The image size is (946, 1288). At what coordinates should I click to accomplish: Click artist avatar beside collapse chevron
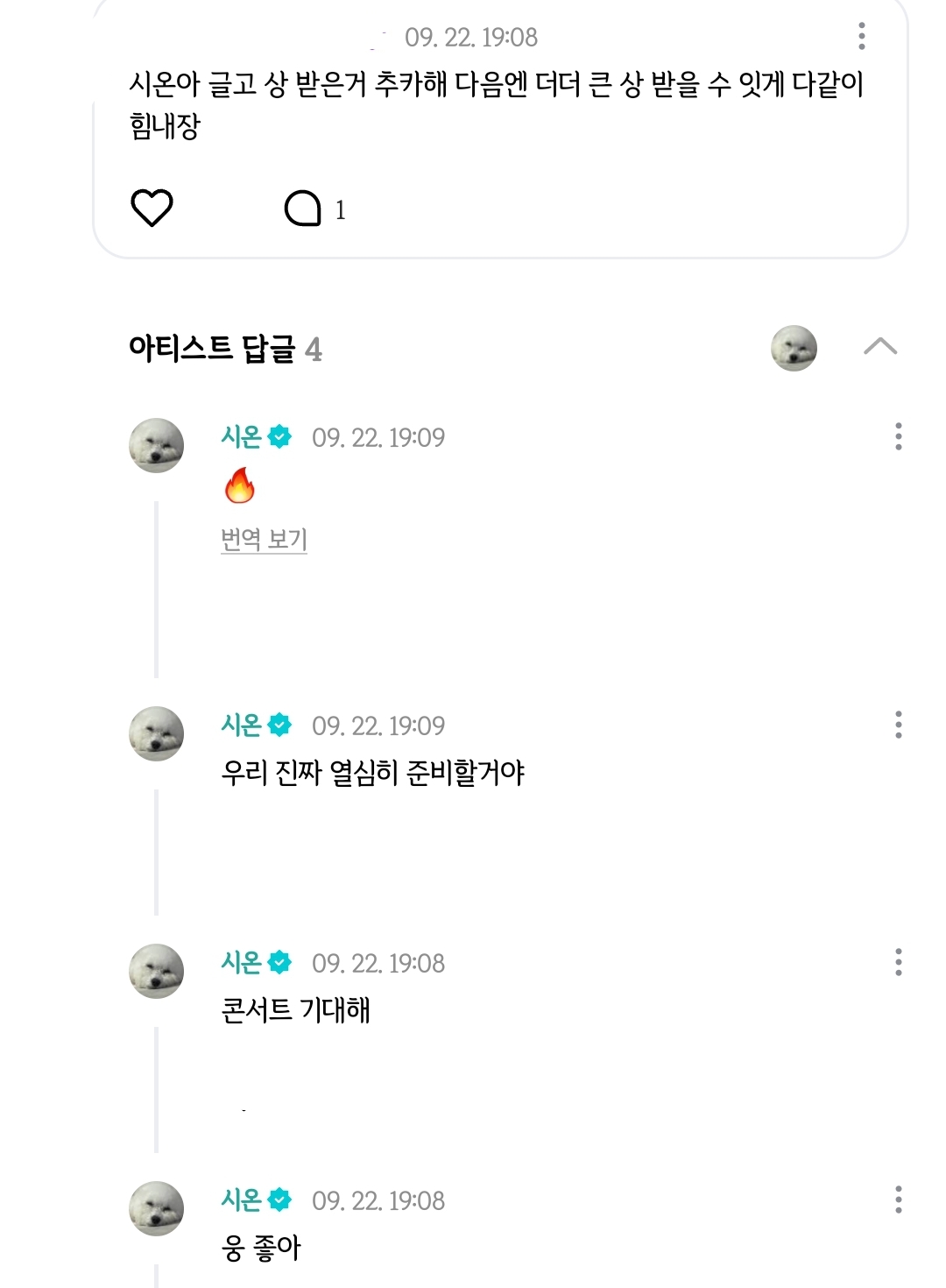[794, 348]
